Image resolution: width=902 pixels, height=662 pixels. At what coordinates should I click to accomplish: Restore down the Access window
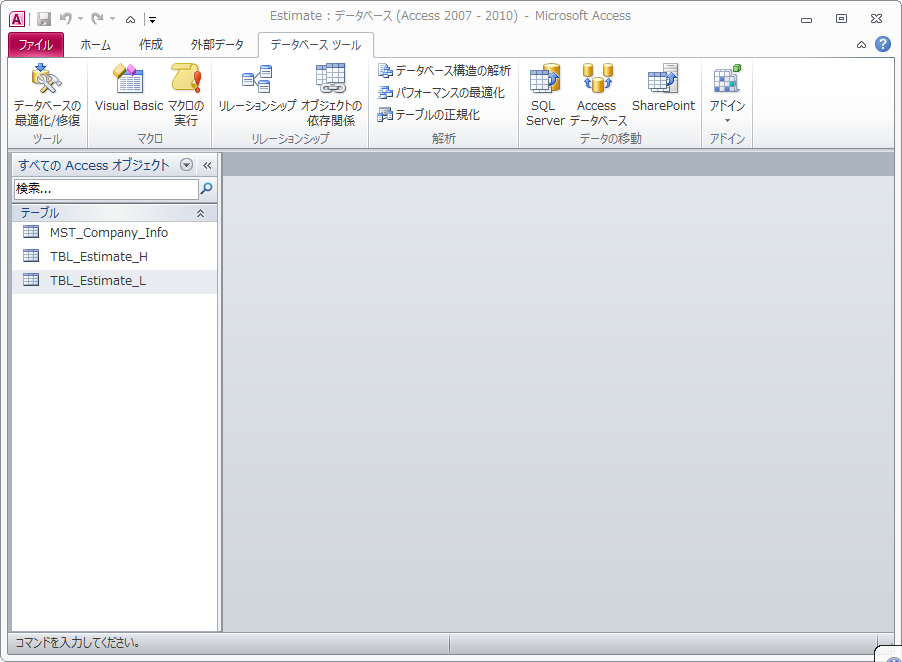click(x=841, y=19)
